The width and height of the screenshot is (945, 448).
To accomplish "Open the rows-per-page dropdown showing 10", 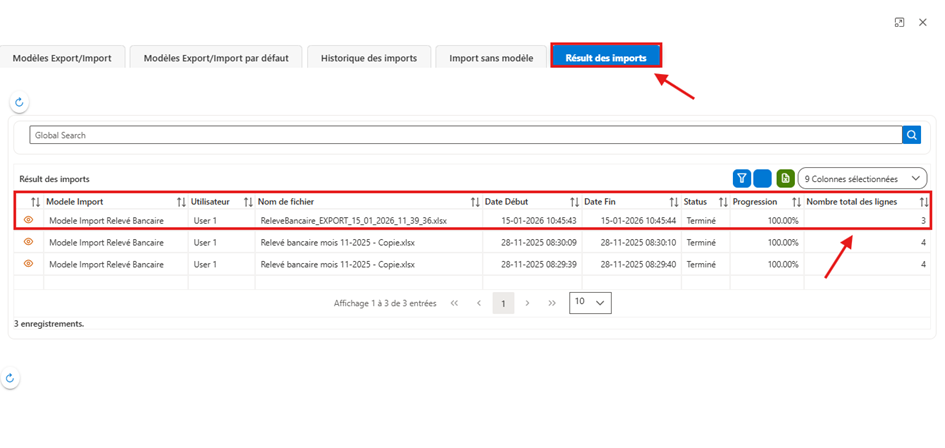I will click(x=590, y=303).
